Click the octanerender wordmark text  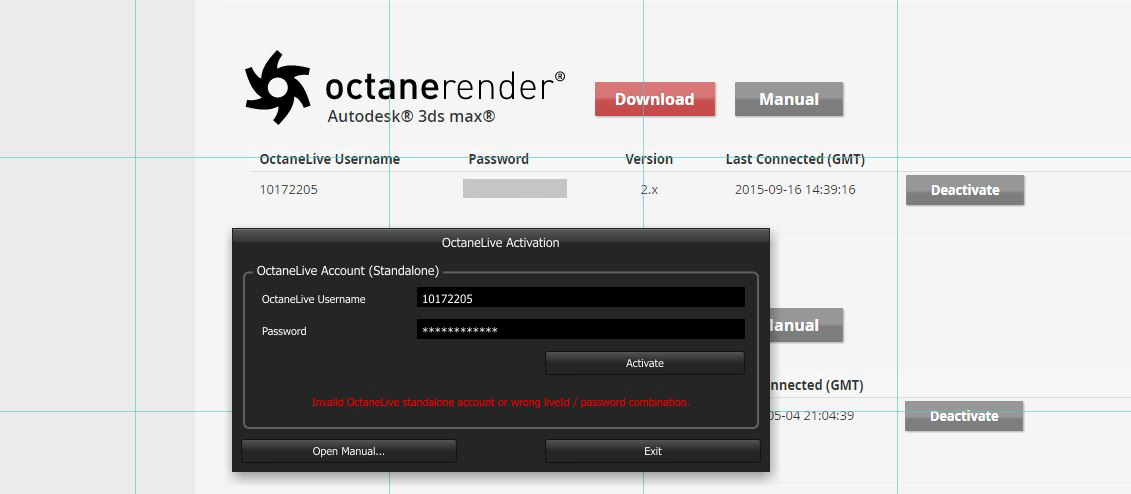[x=445, y=87]
